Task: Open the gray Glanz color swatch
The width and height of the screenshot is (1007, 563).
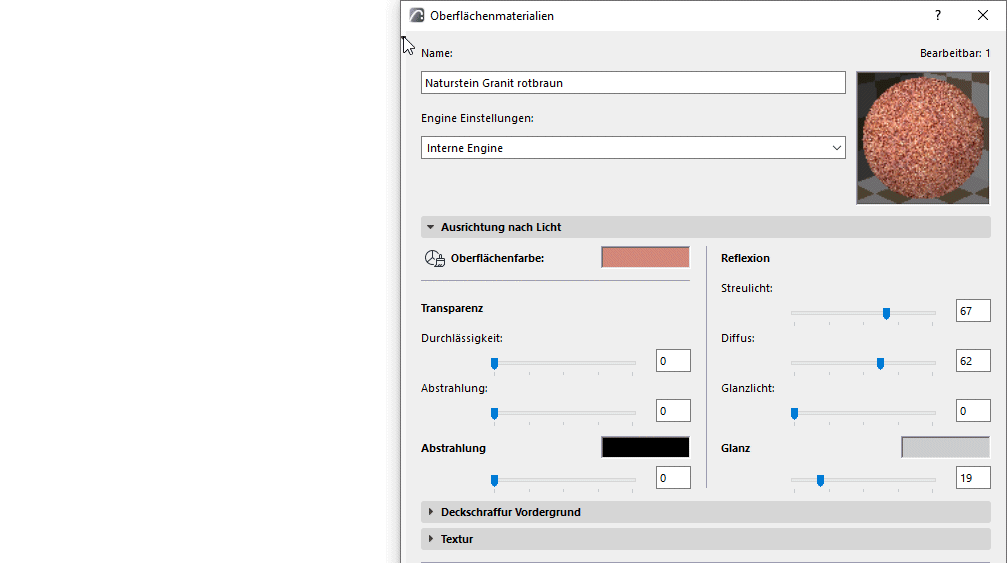Action: point(945,447)
